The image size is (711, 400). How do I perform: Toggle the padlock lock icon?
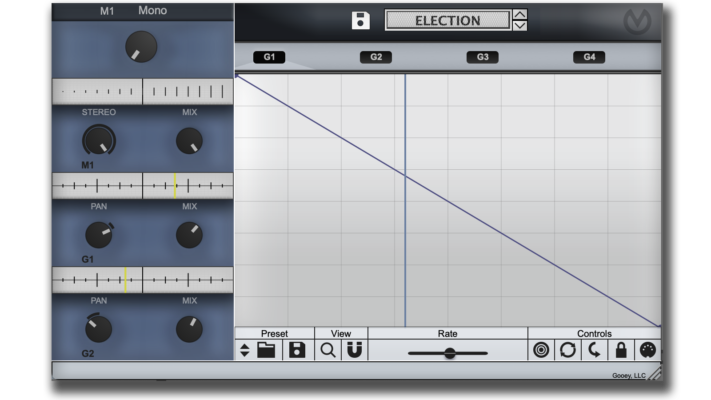pyautogui.click(x=621, y=350)
